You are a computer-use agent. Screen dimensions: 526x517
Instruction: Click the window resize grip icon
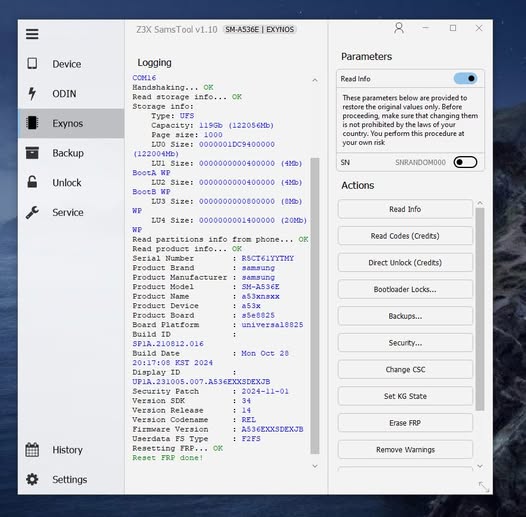click(483, 486)
